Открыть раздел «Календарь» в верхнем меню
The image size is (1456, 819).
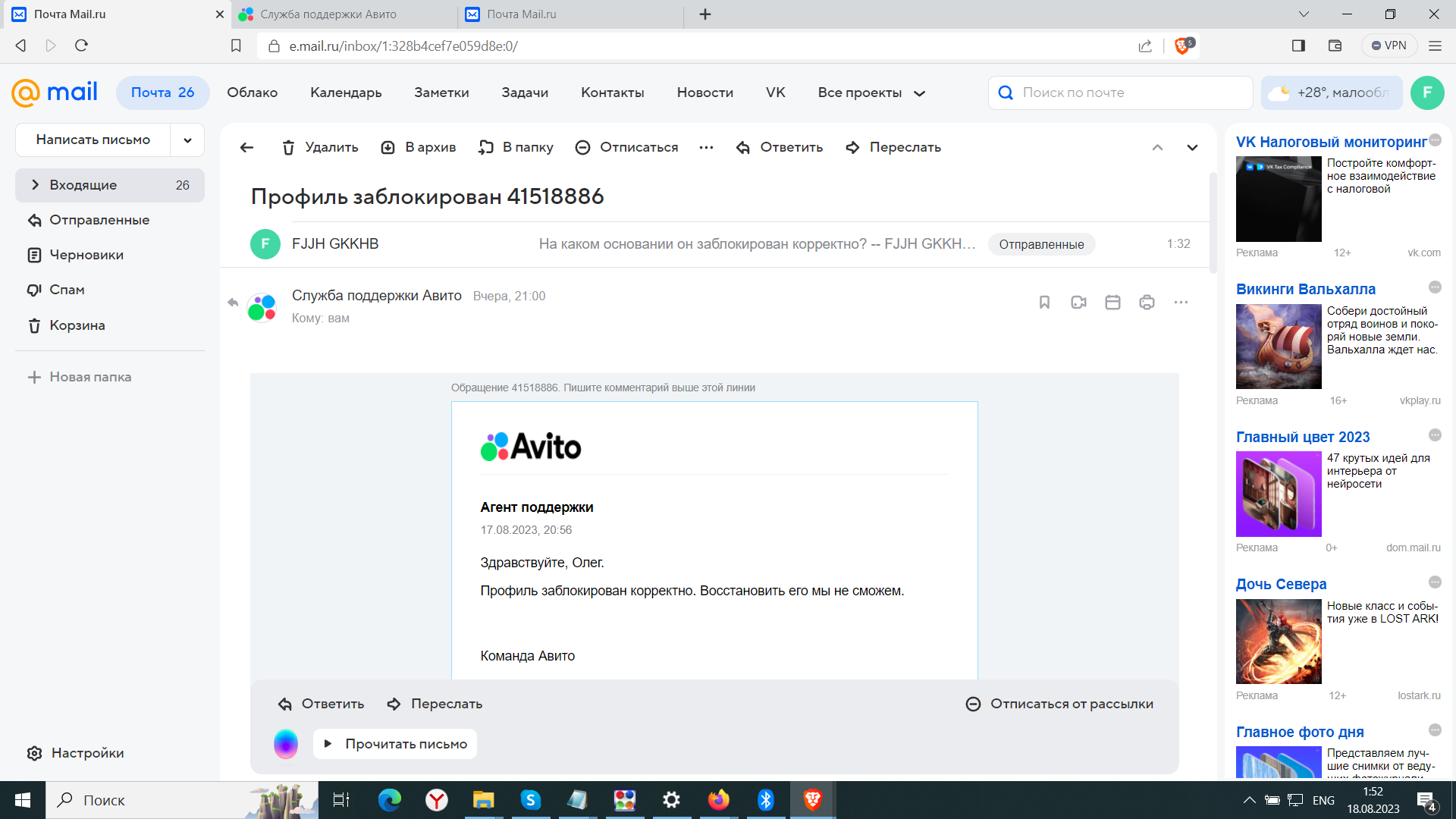tap(346, 93)
